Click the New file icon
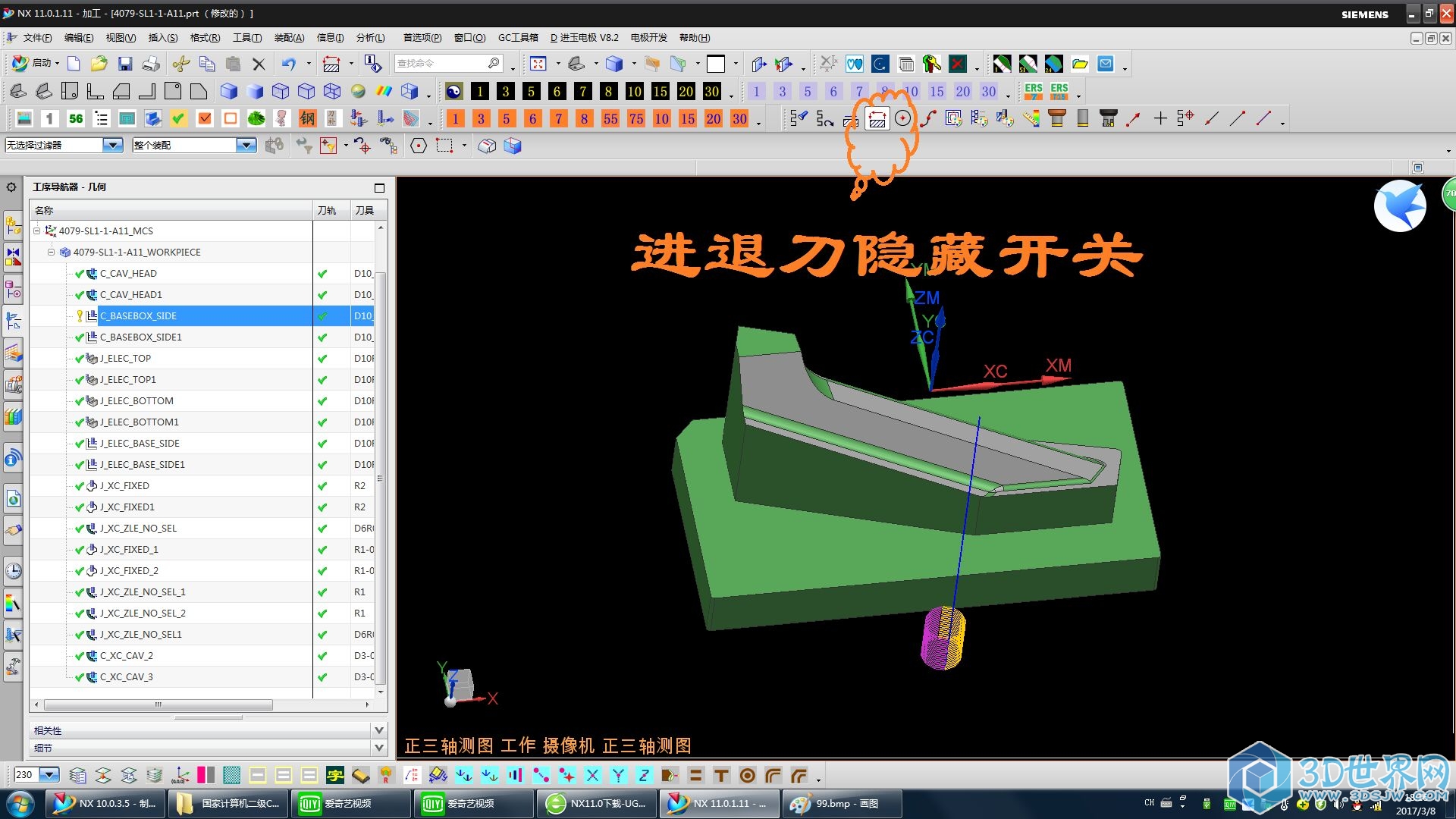1456x819 pixels. point(74,64)
